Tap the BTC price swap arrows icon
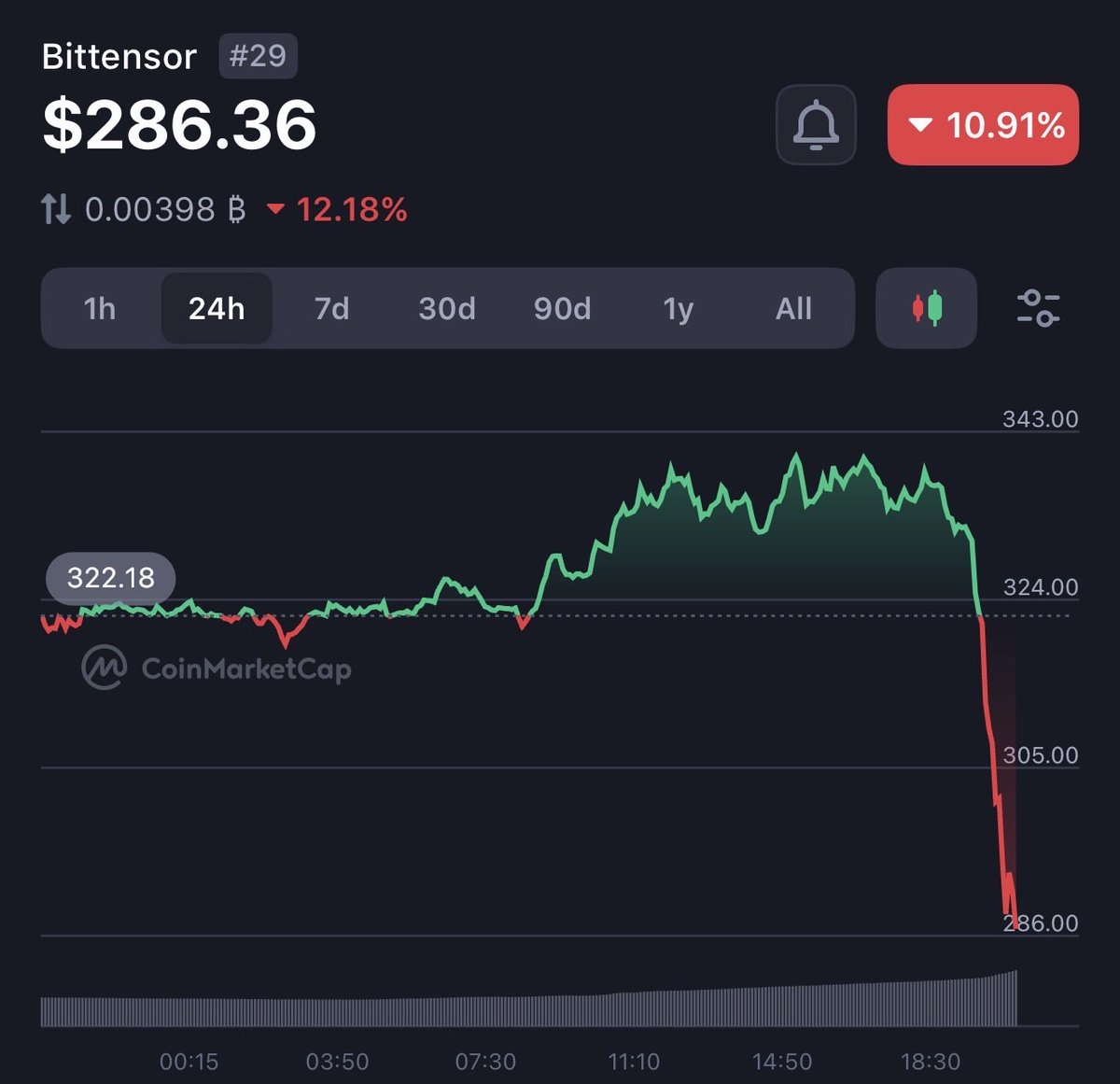Screen dimensions: 1120x1084 (x=56, y=209)
